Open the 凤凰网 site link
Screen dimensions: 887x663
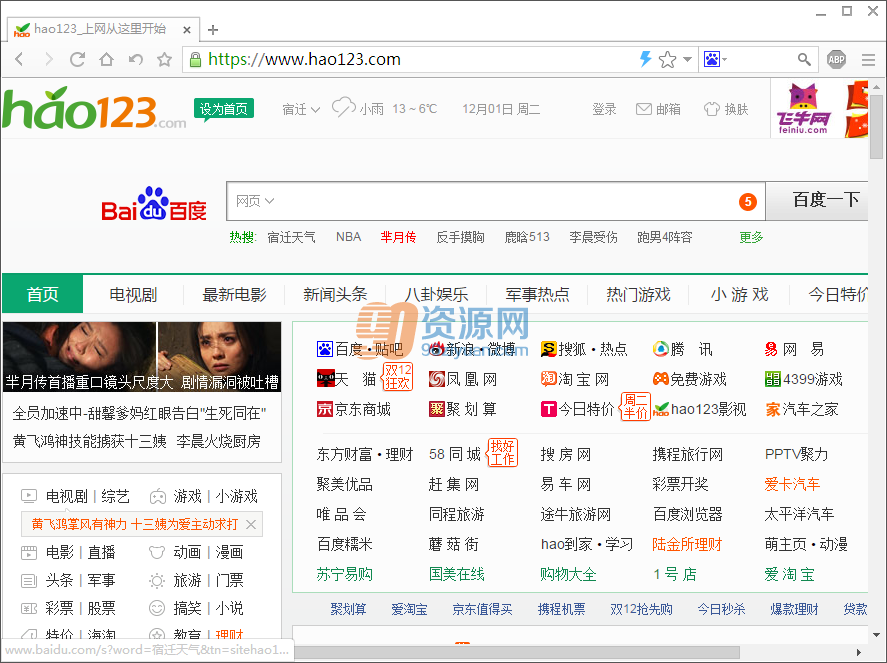(463, 379)
